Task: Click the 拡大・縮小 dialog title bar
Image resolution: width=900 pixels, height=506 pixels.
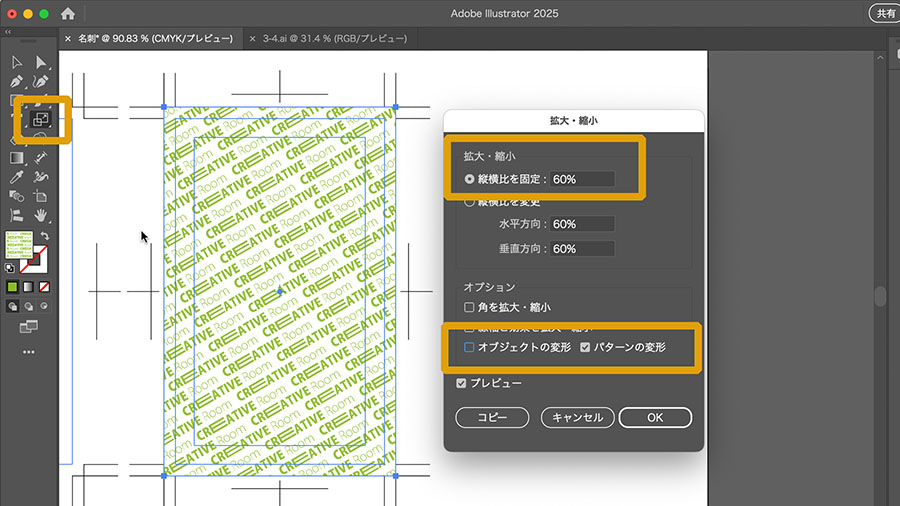Action: coord(573,120)
